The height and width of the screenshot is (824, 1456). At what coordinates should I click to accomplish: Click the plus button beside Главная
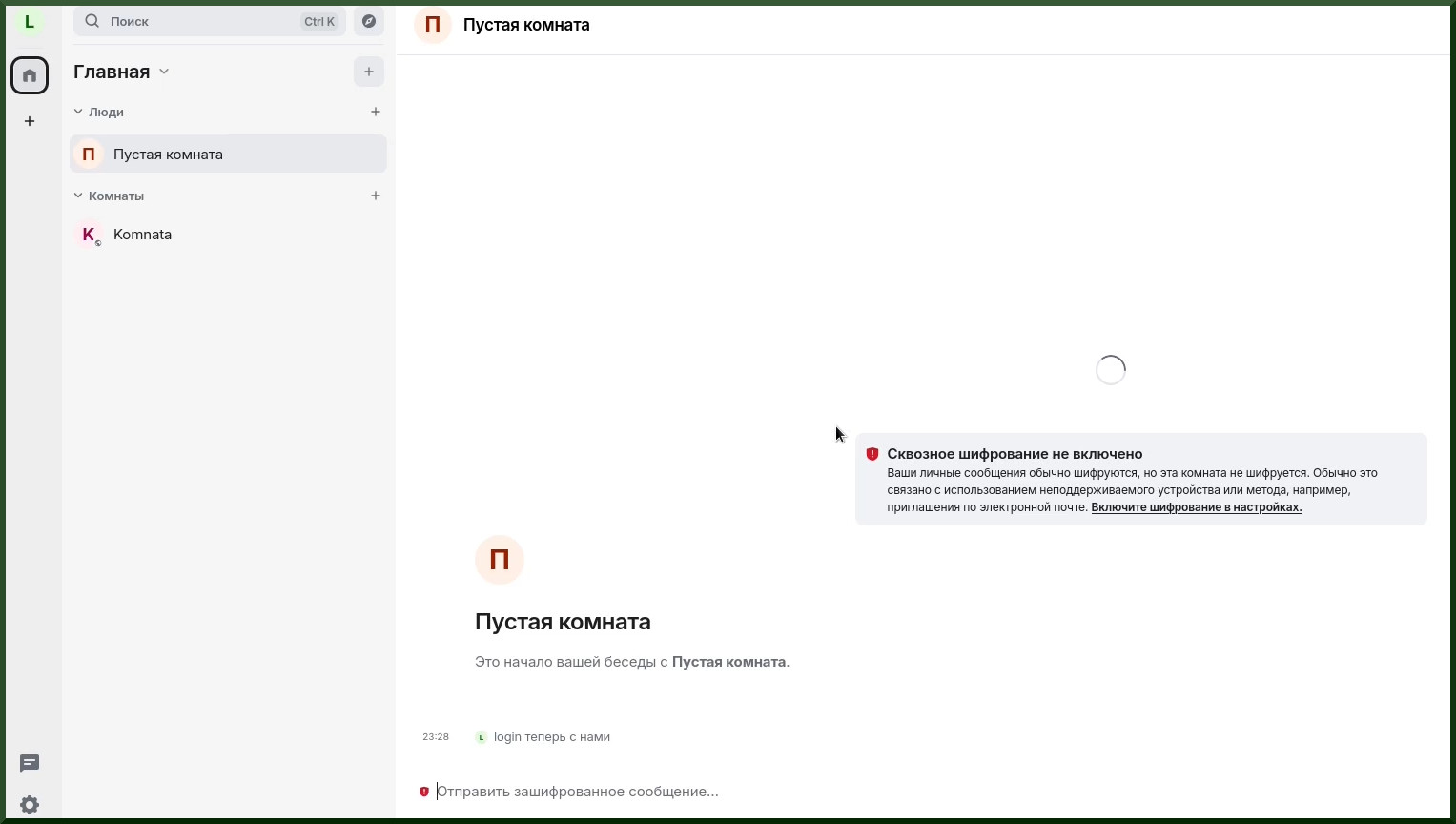[x=369, y=72]
